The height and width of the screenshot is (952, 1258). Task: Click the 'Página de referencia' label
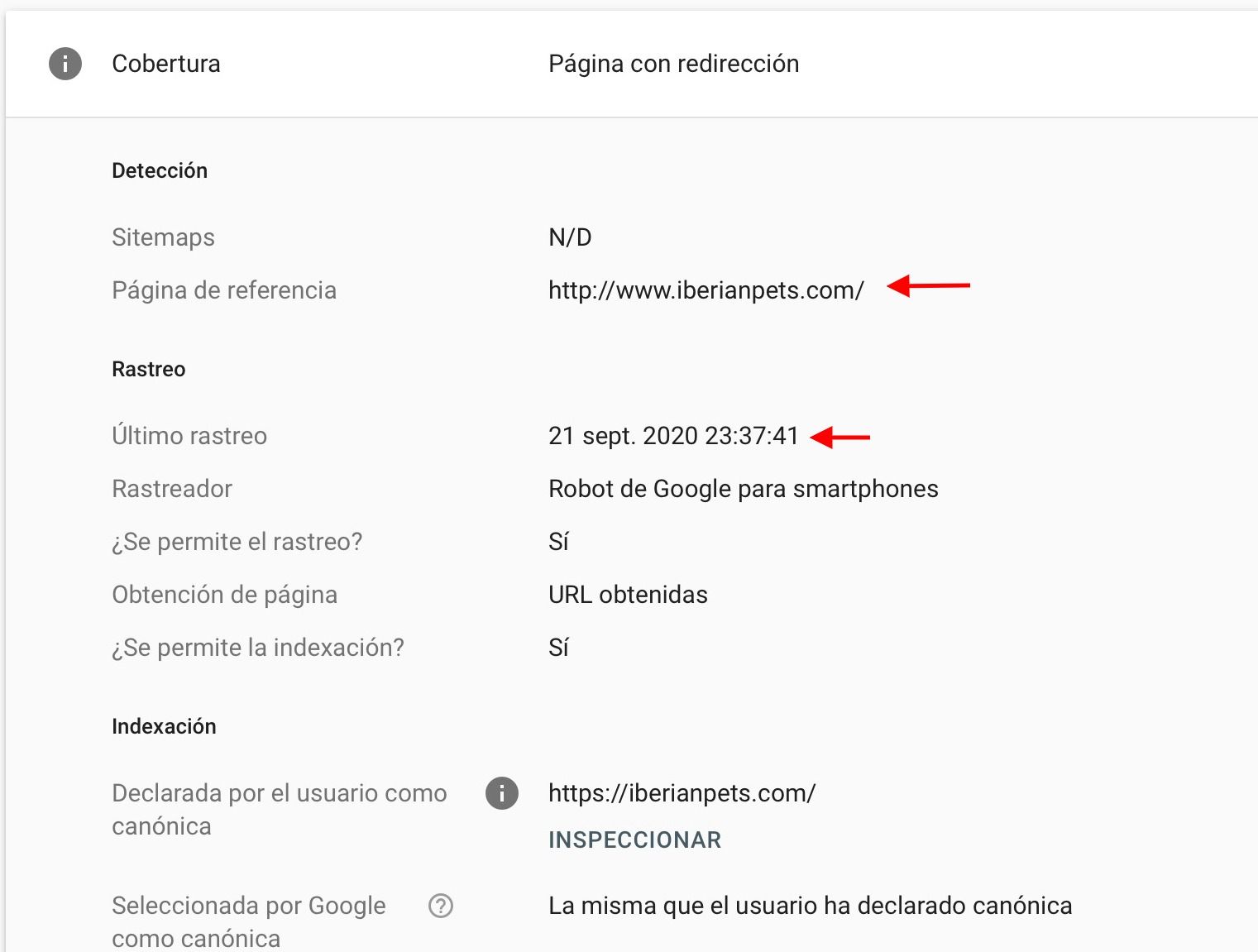[224, 290]
